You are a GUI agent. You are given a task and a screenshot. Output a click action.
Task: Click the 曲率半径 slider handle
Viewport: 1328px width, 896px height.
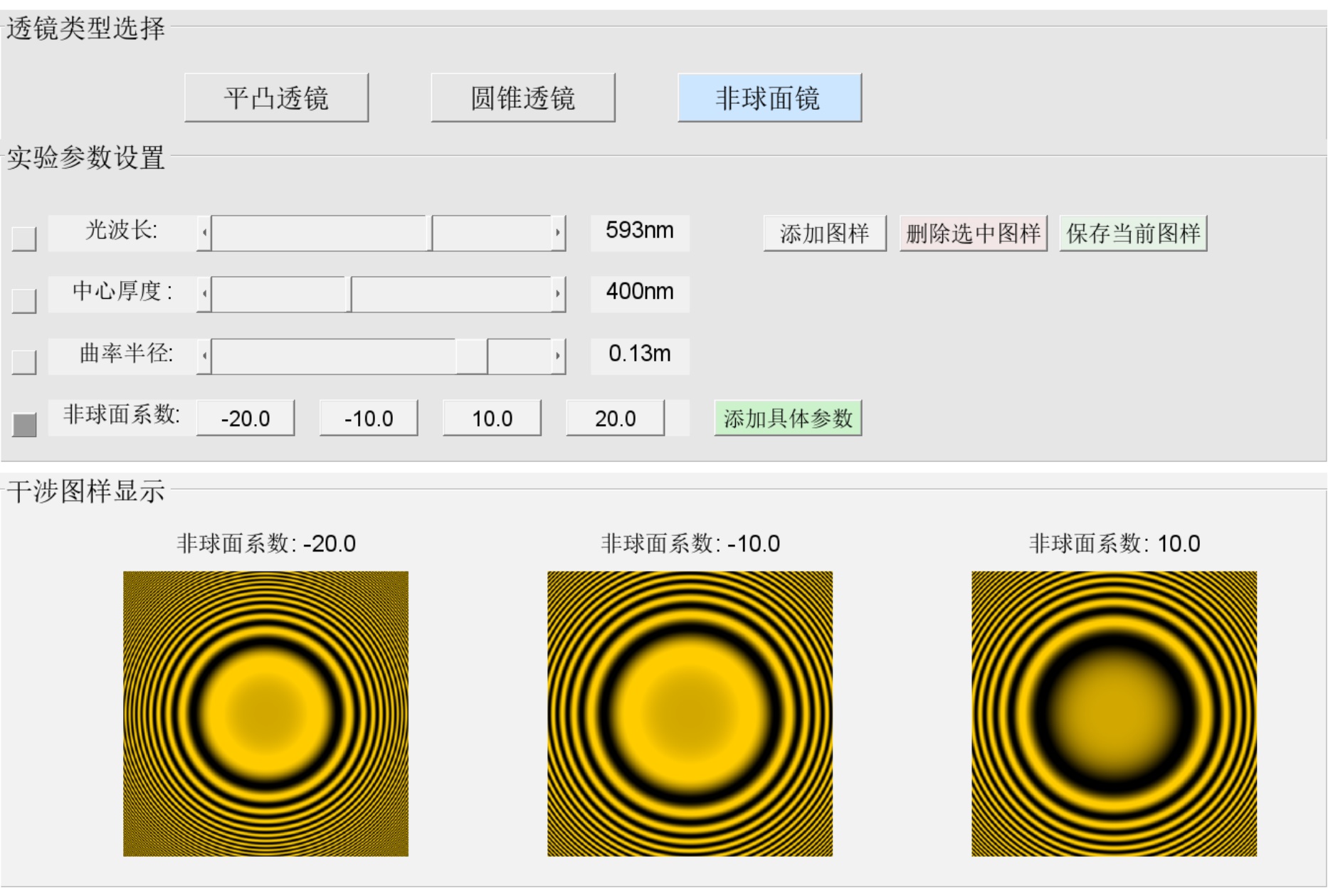coord(472,356)
